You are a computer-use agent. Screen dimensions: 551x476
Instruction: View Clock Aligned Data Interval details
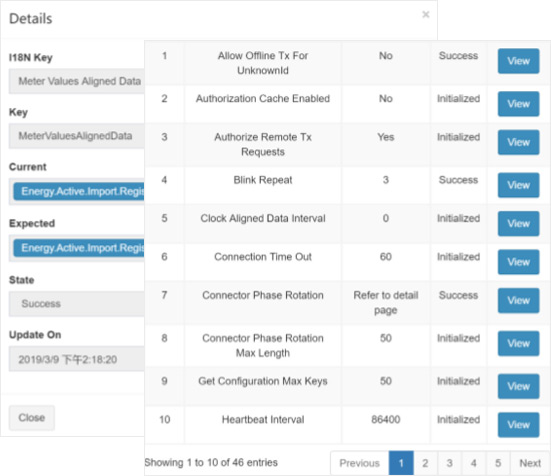[518, 223]
